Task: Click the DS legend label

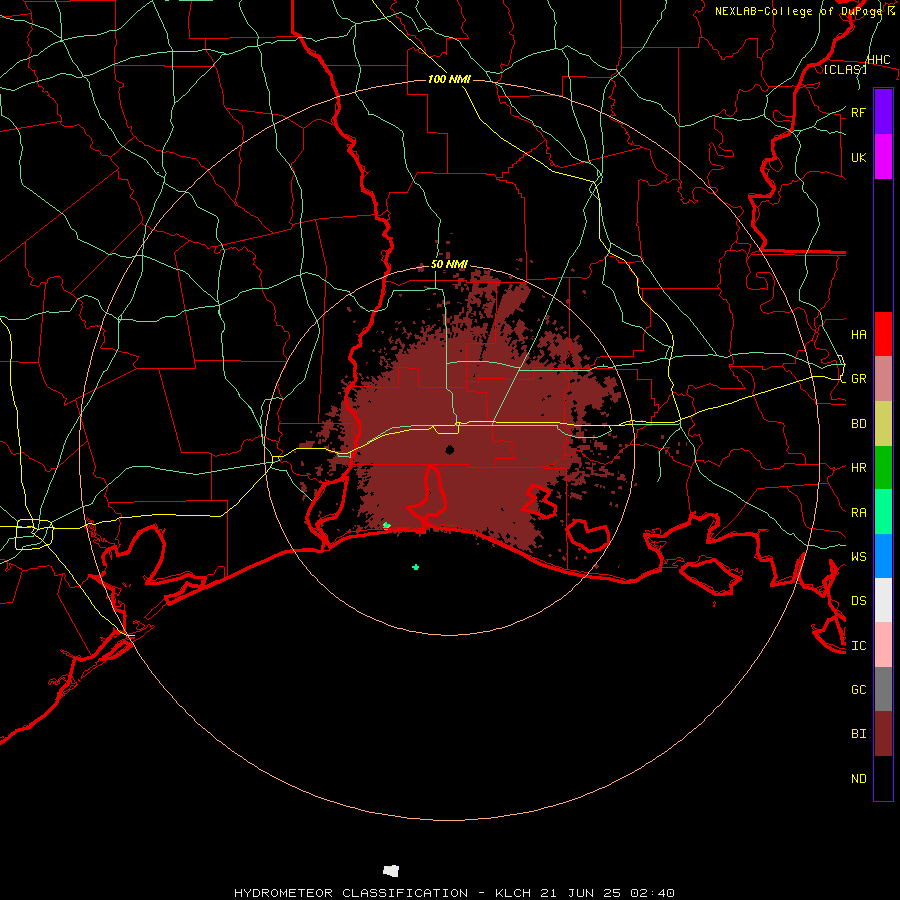Action: coord(858,600)
